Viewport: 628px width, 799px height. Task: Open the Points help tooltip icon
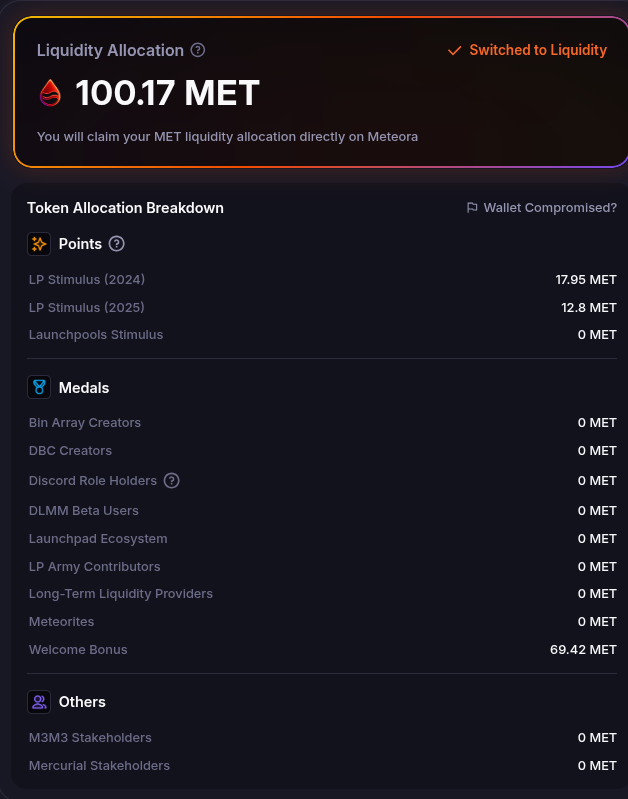coord(117,243)
